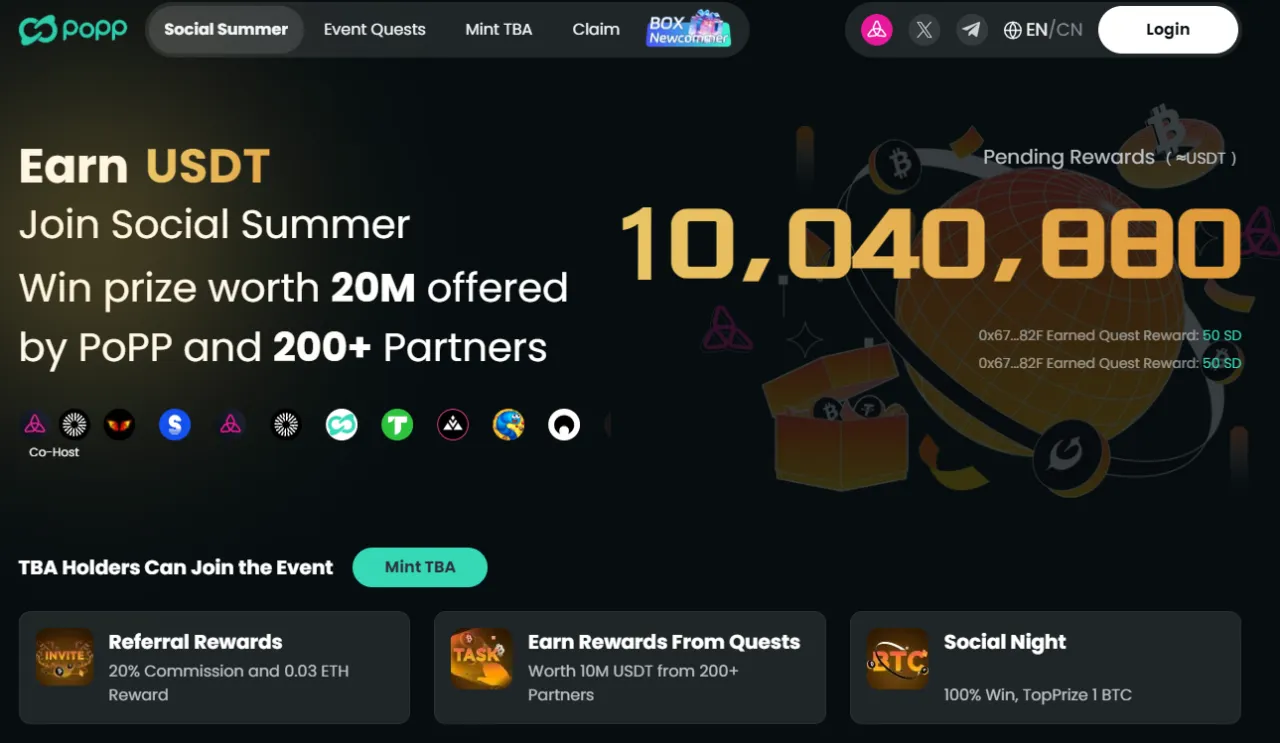Click the white Login button

pyautogui.click(x=1168, y=30)
